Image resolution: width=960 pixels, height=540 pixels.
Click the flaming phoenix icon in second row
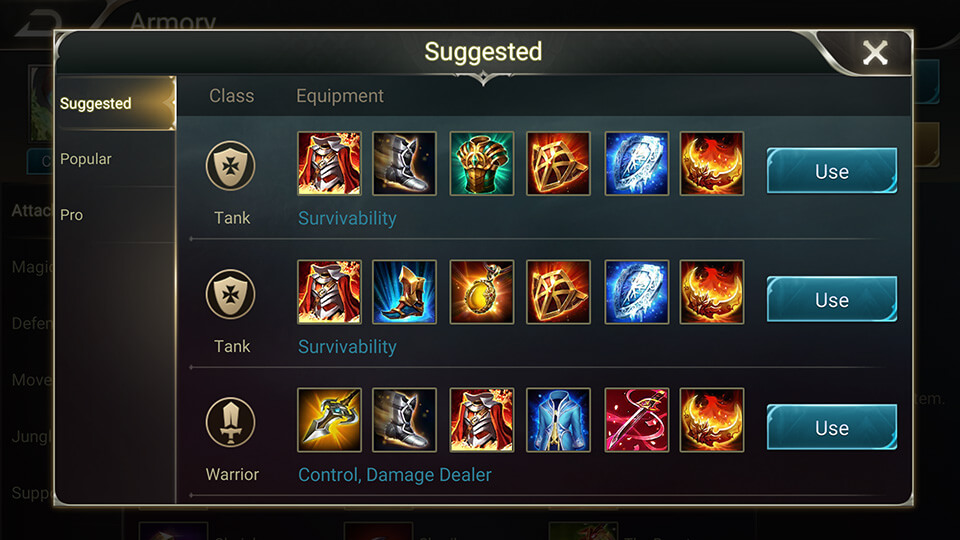click(x=711, y=292)
